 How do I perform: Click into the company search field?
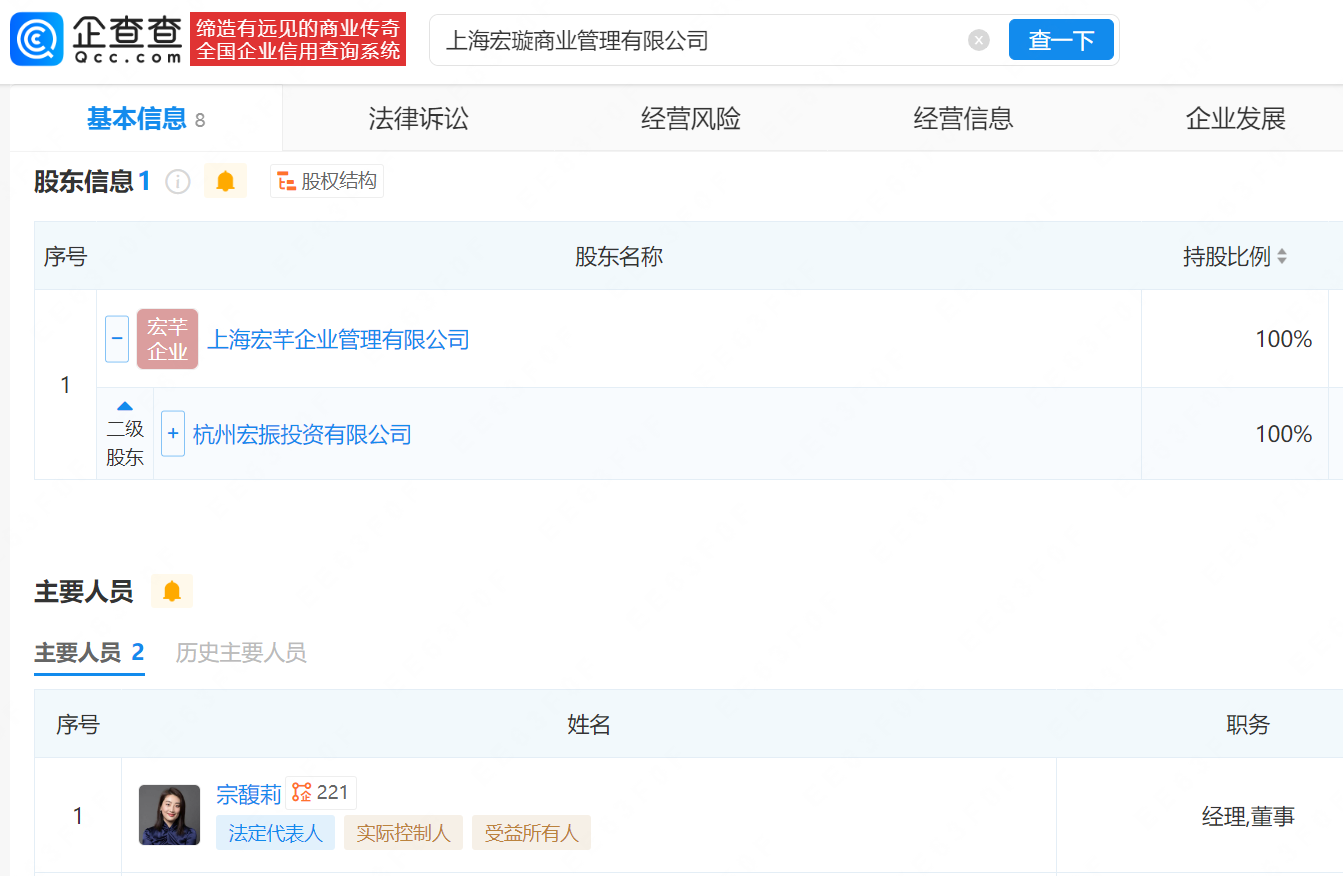coord(700,40)
